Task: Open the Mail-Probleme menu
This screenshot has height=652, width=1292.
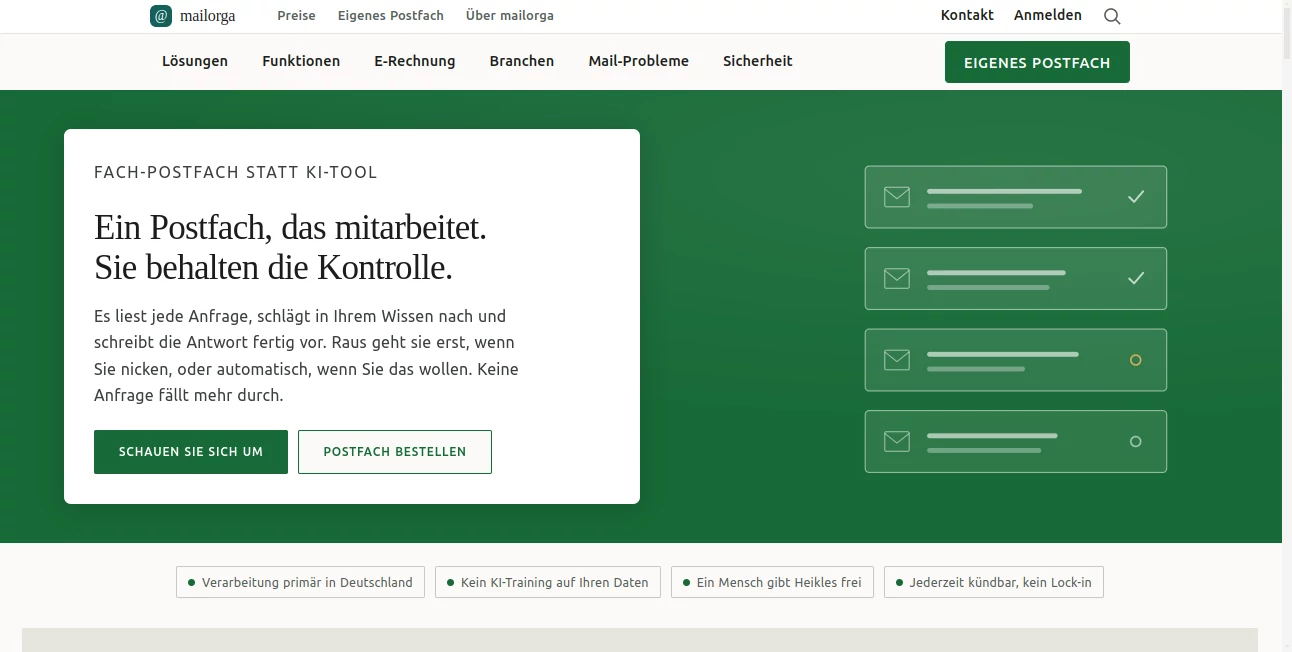Action: tap(639, 61)
